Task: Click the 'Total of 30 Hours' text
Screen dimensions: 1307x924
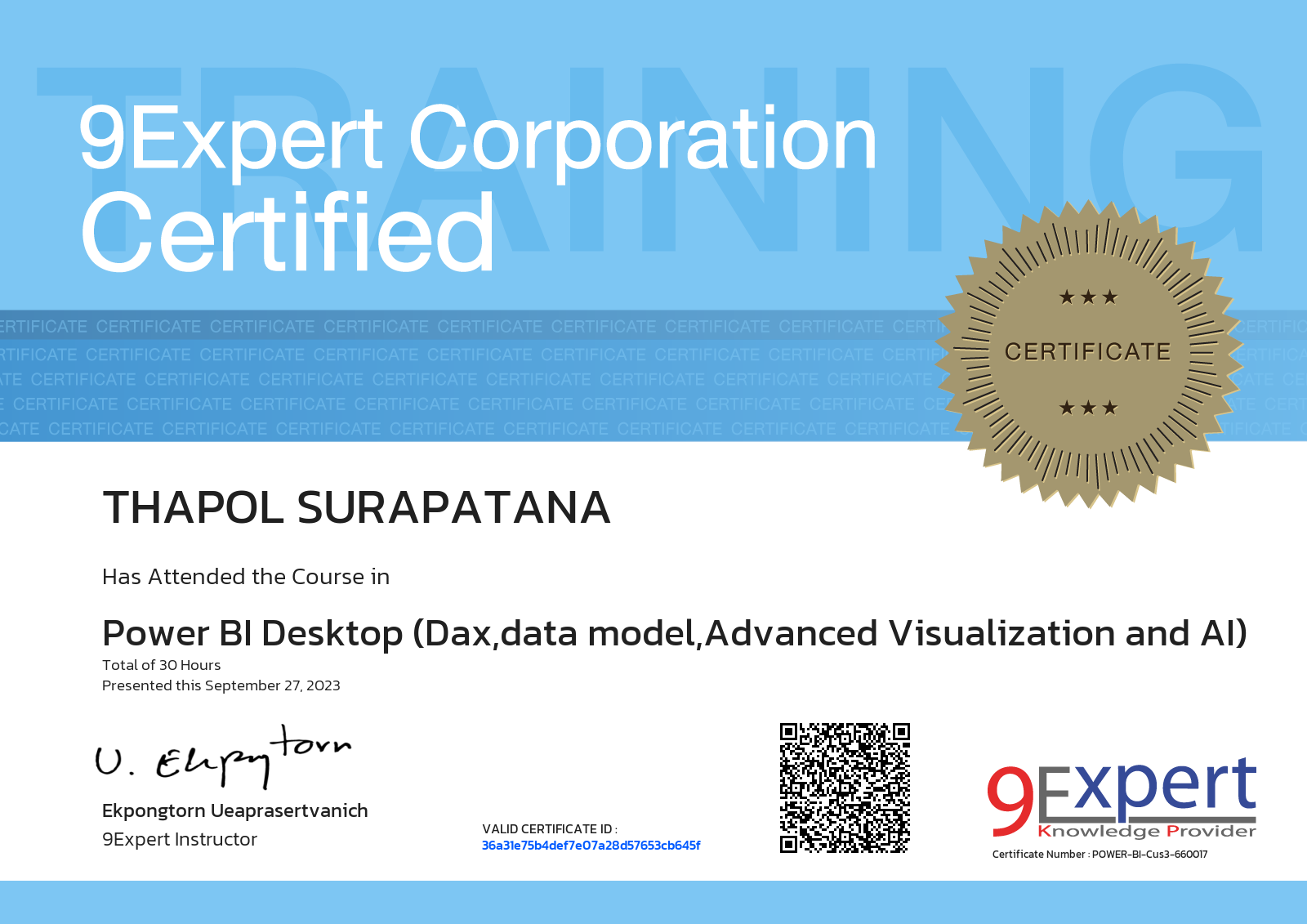Action: click(x=162, y=665)
